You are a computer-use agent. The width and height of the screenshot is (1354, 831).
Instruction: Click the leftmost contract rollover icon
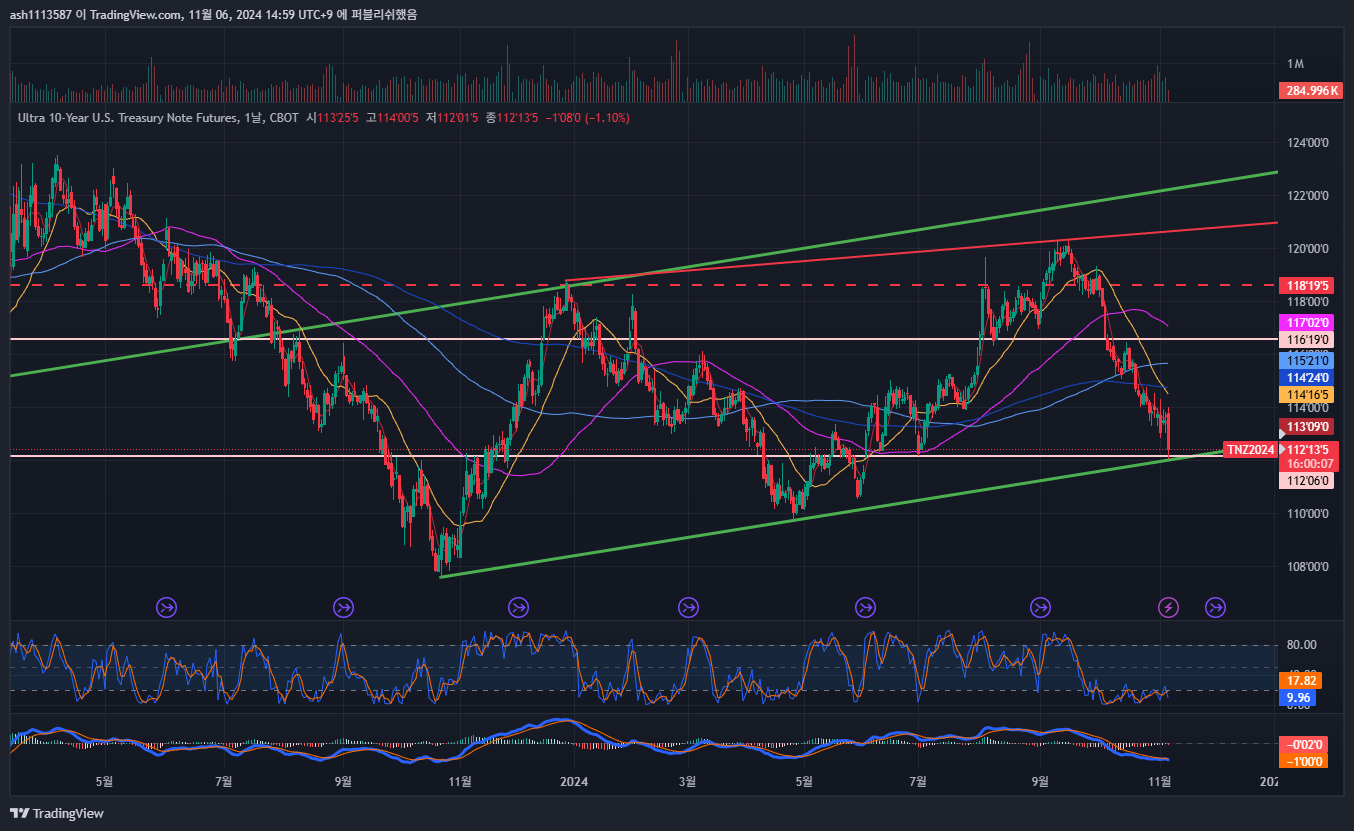pos(166,607)
